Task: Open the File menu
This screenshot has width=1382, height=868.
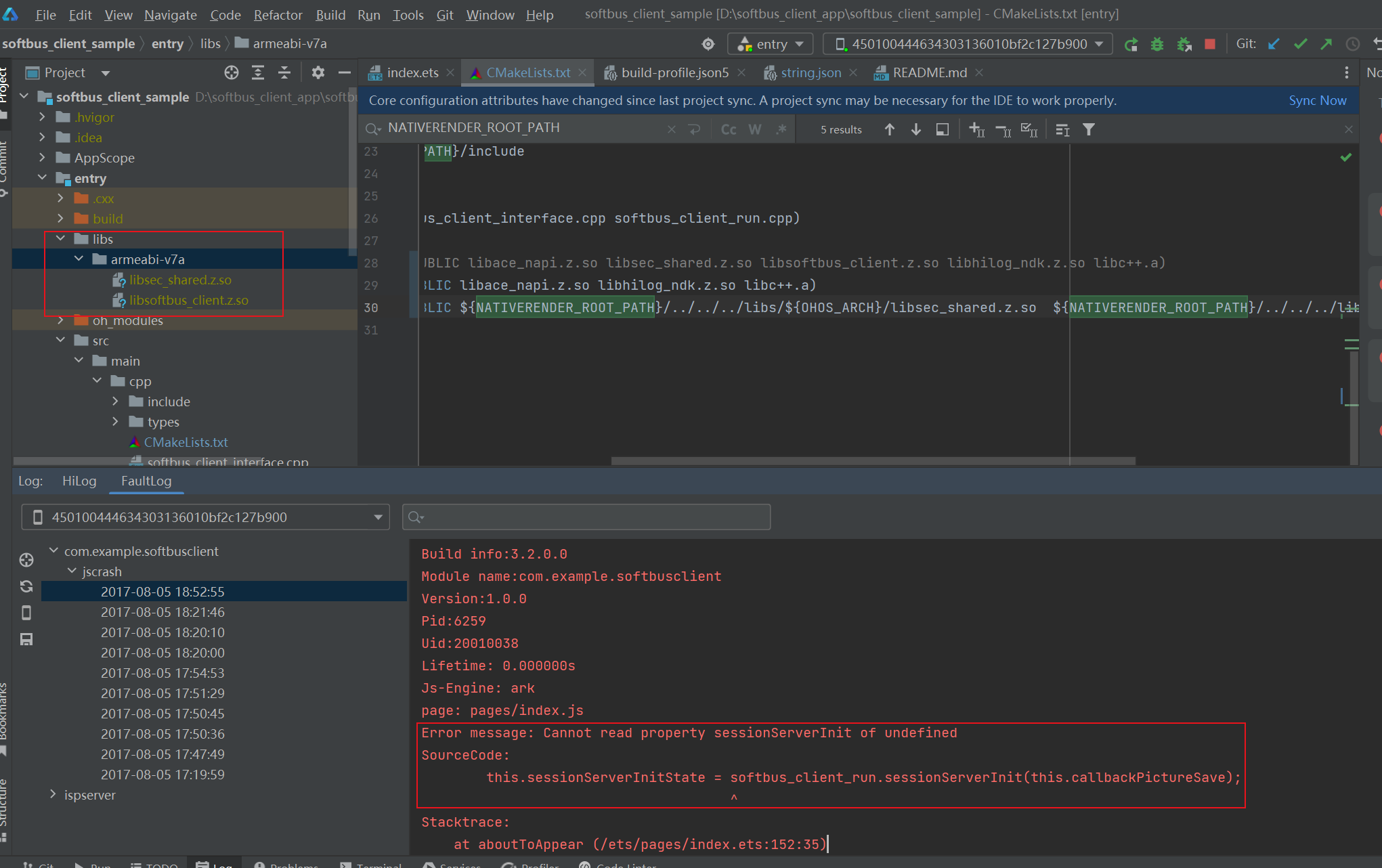Action: pos(45,15)
